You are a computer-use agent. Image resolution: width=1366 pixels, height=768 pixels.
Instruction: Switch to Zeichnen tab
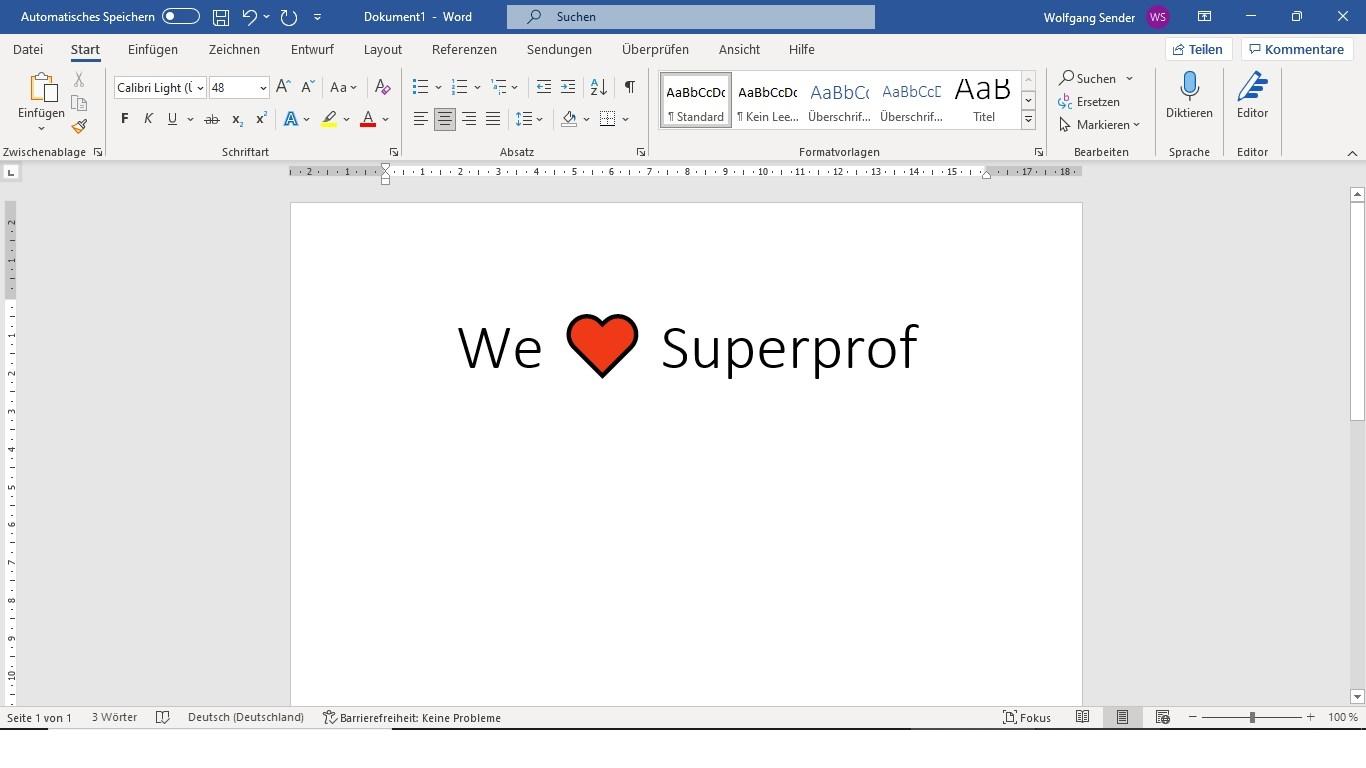[x=234, y=49]
